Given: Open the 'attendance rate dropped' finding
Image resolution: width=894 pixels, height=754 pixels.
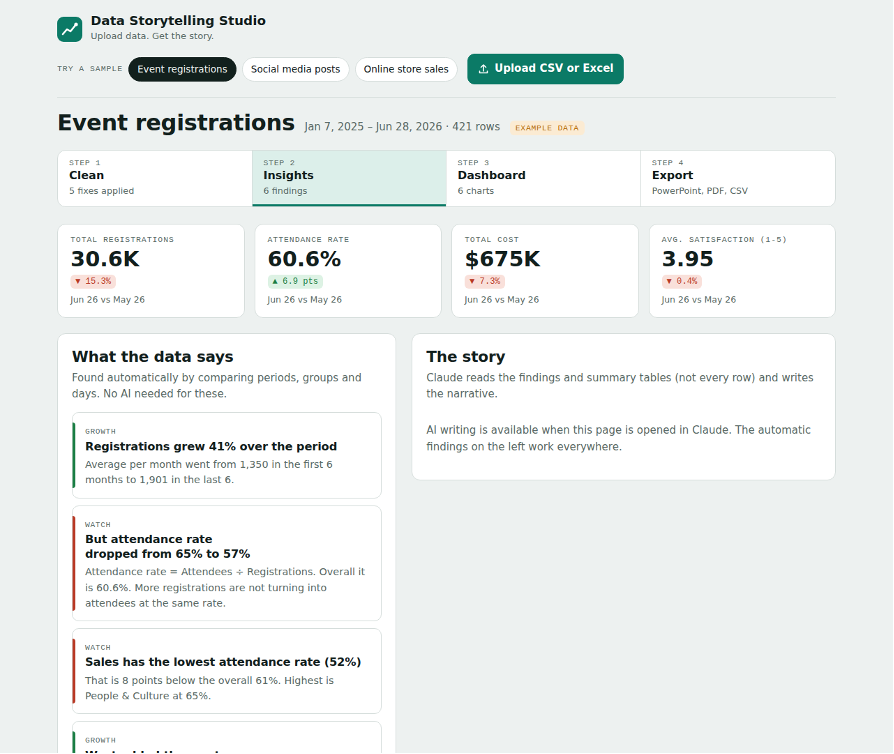Looking at the screenshot, I should (x=227, y=563).
